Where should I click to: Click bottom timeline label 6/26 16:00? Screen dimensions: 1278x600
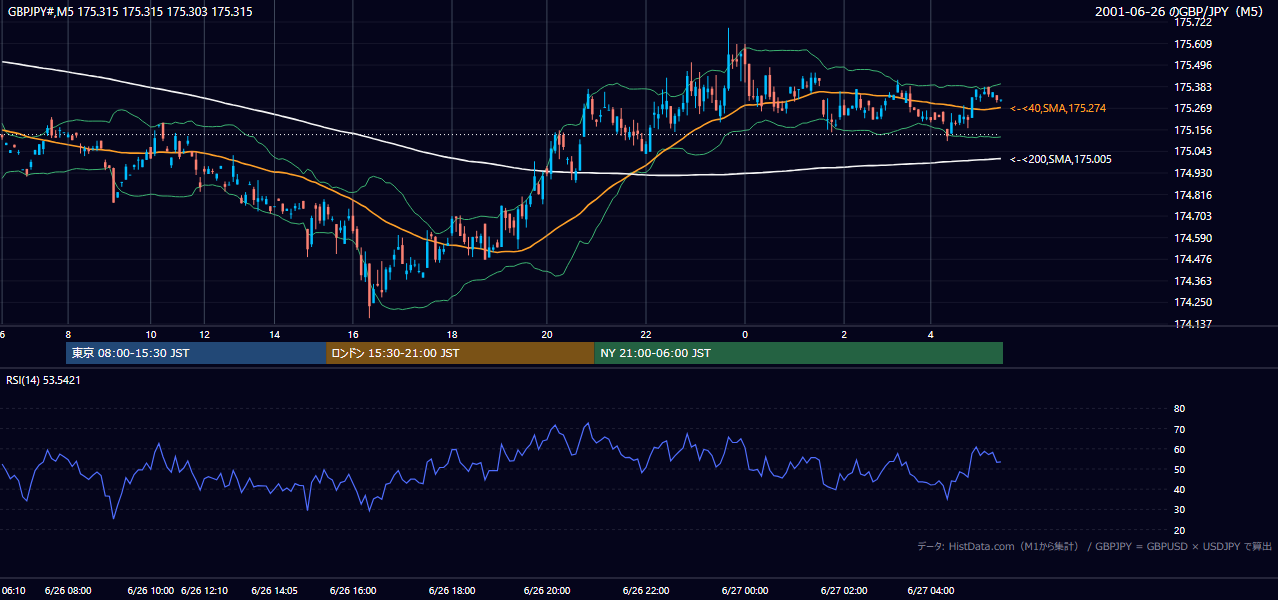pos(353,591)
